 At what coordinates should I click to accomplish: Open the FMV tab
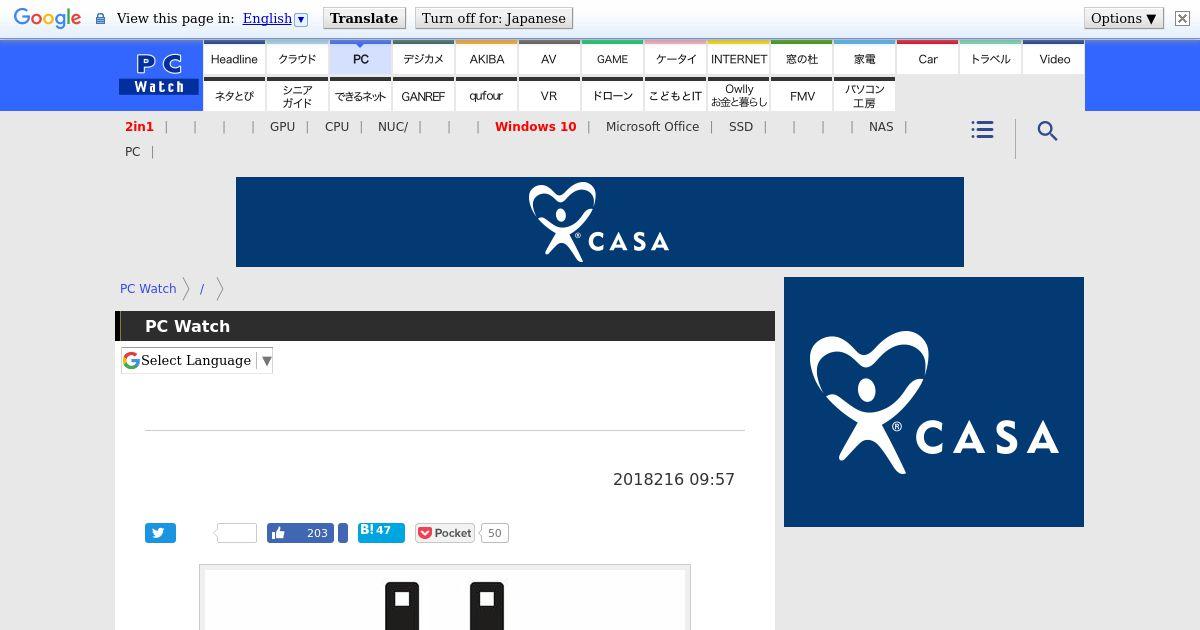[x=801, y=96]
